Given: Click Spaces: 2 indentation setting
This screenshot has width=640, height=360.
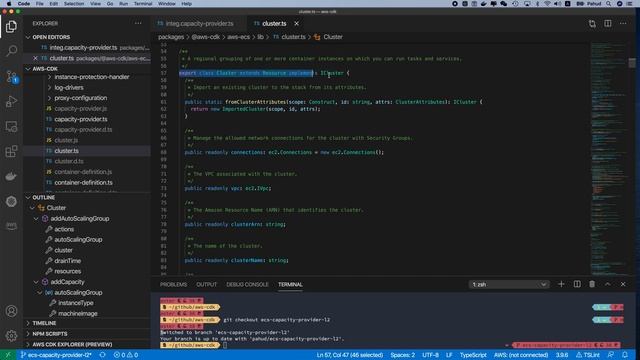Looking at the screenshot, I should tap(402, 355).
